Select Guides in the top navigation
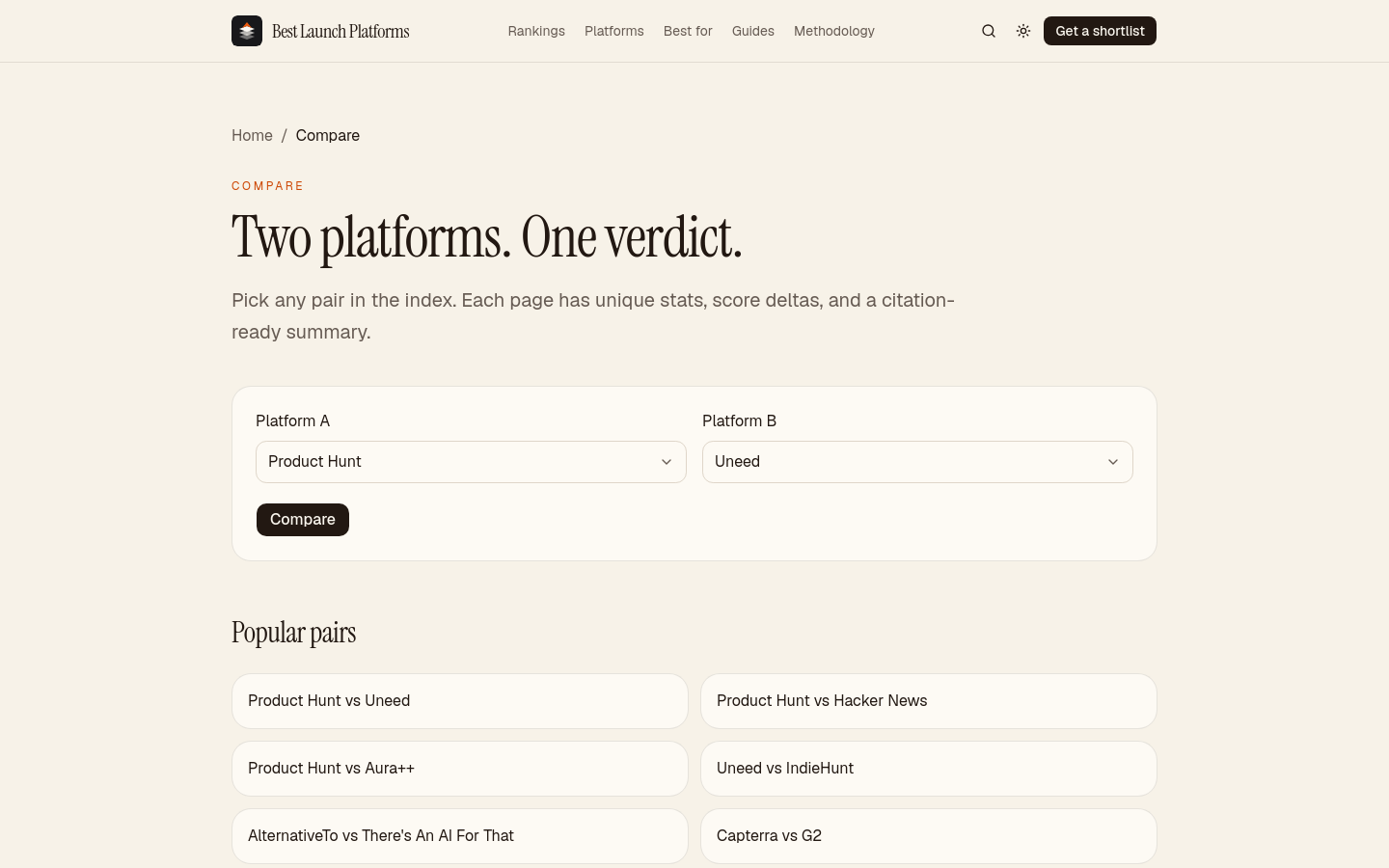 point(753,31)
